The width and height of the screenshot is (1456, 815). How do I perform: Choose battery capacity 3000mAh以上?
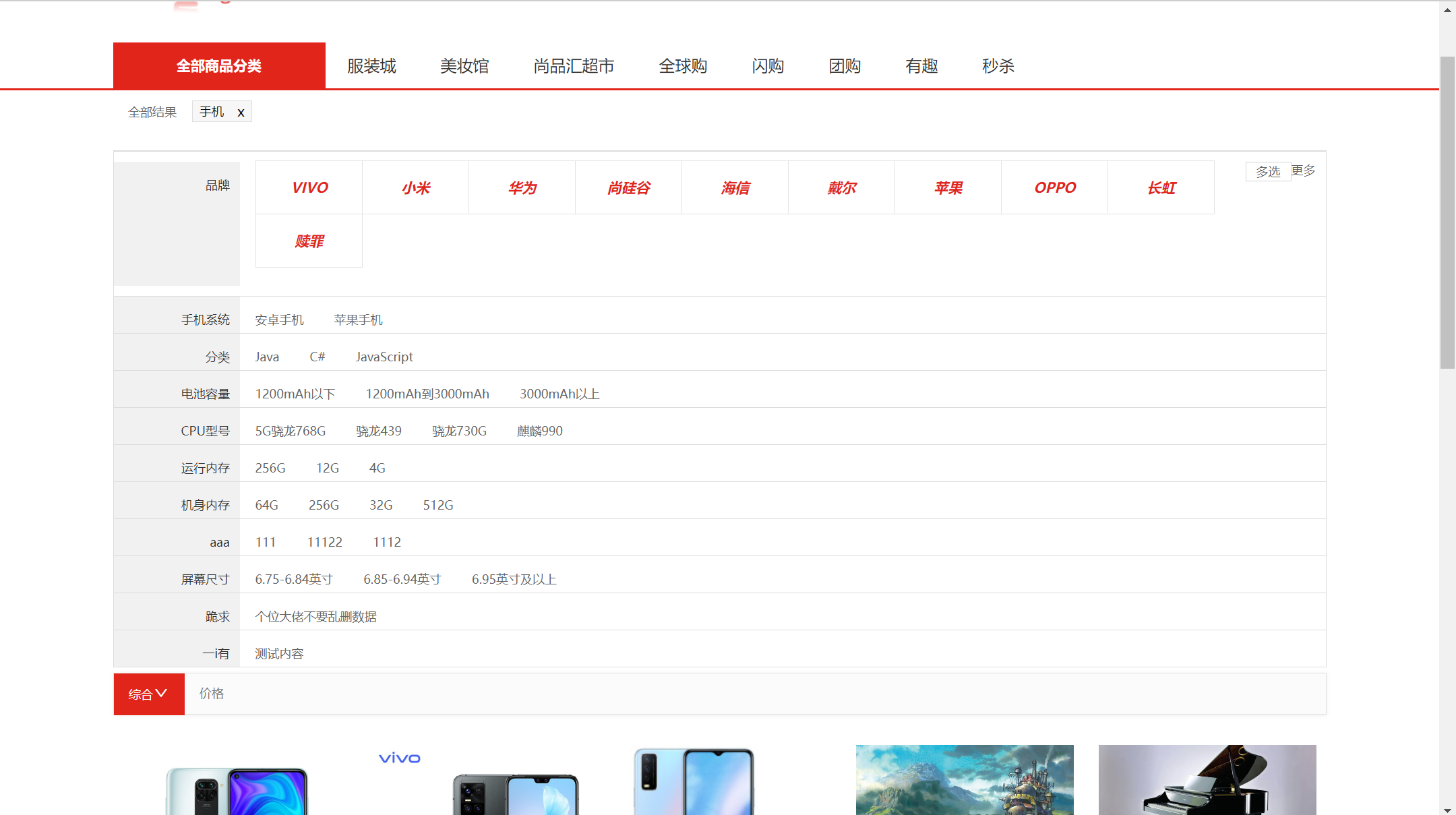[559, 394]
